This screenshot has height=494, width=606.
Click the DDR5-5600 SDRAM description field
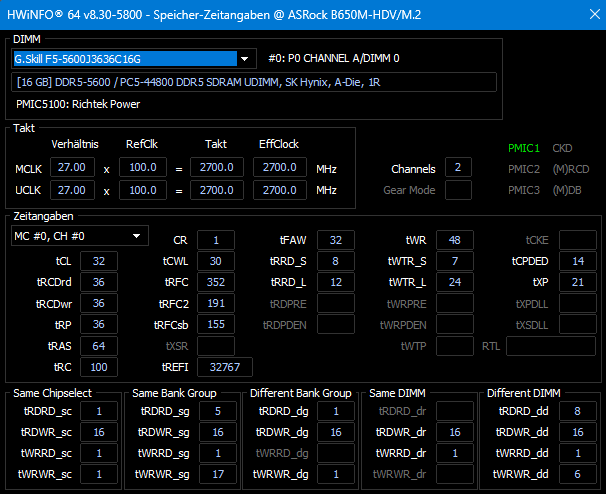254,82
